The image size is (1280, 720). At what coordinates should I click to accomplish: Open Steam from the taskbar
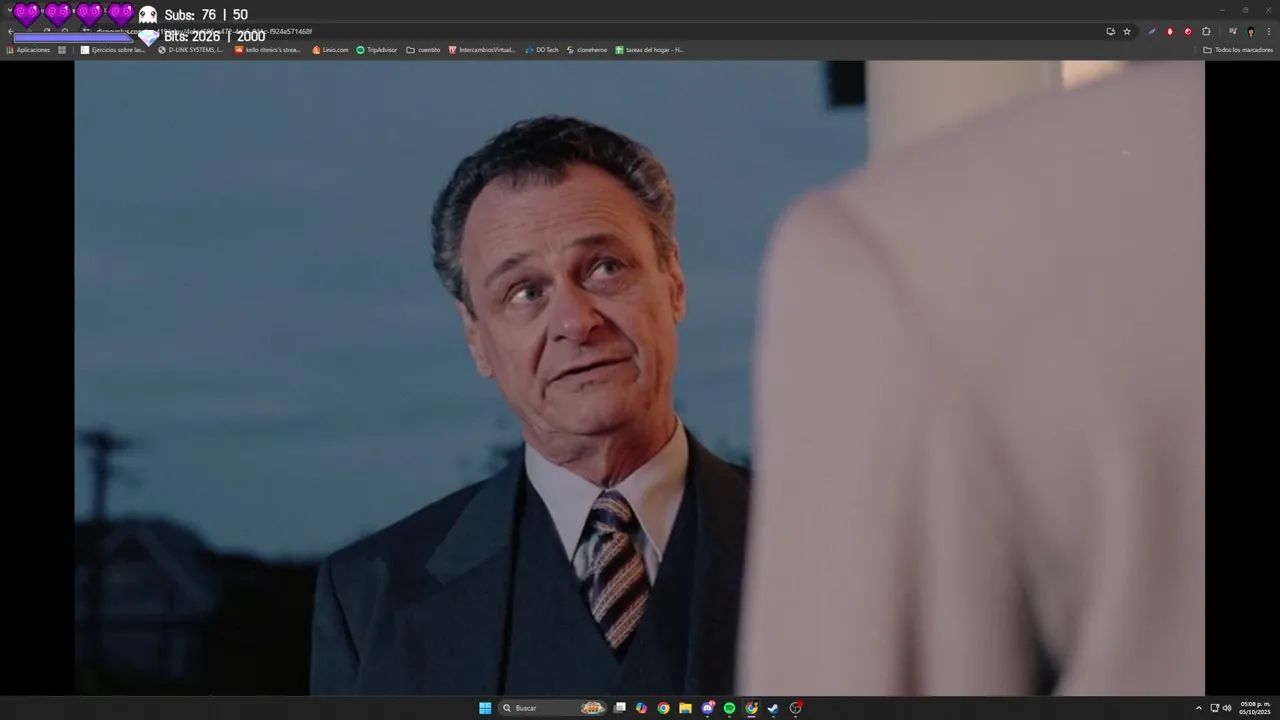click(x=773, y=708)
